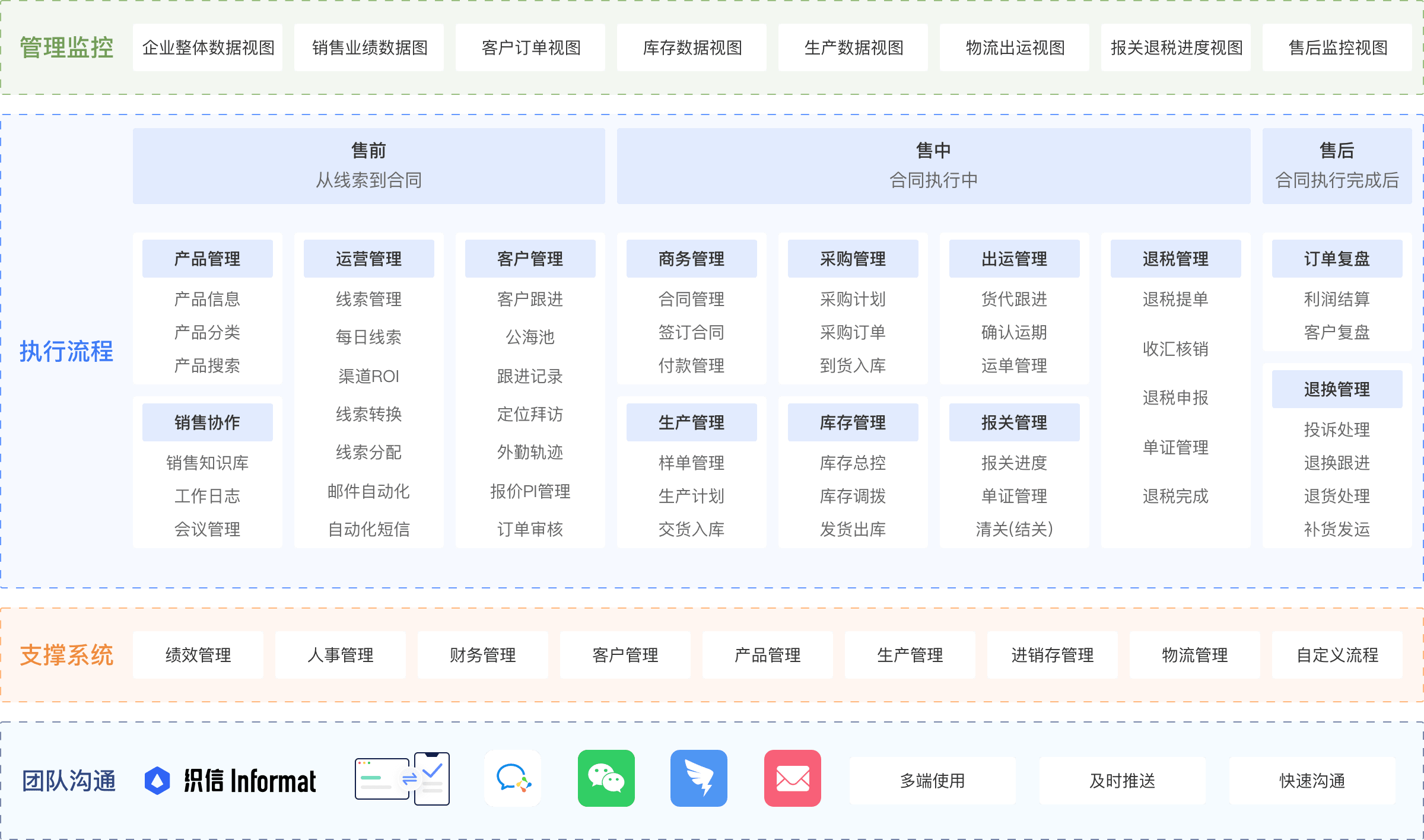Click the 库存数据视图 card
The height and width of the screenshot is (840, 1424).
click(691, 47)
